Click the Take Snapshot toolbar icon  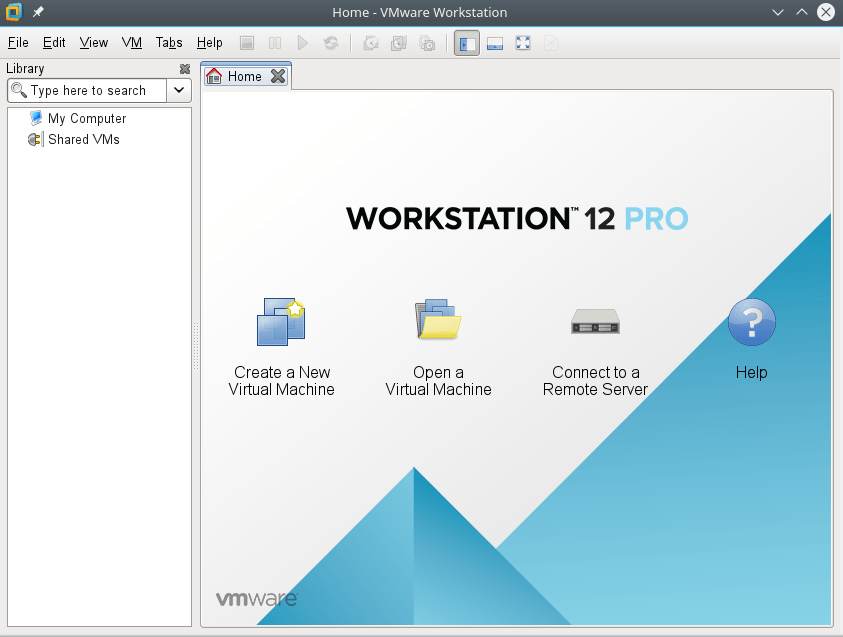point(371,43)
